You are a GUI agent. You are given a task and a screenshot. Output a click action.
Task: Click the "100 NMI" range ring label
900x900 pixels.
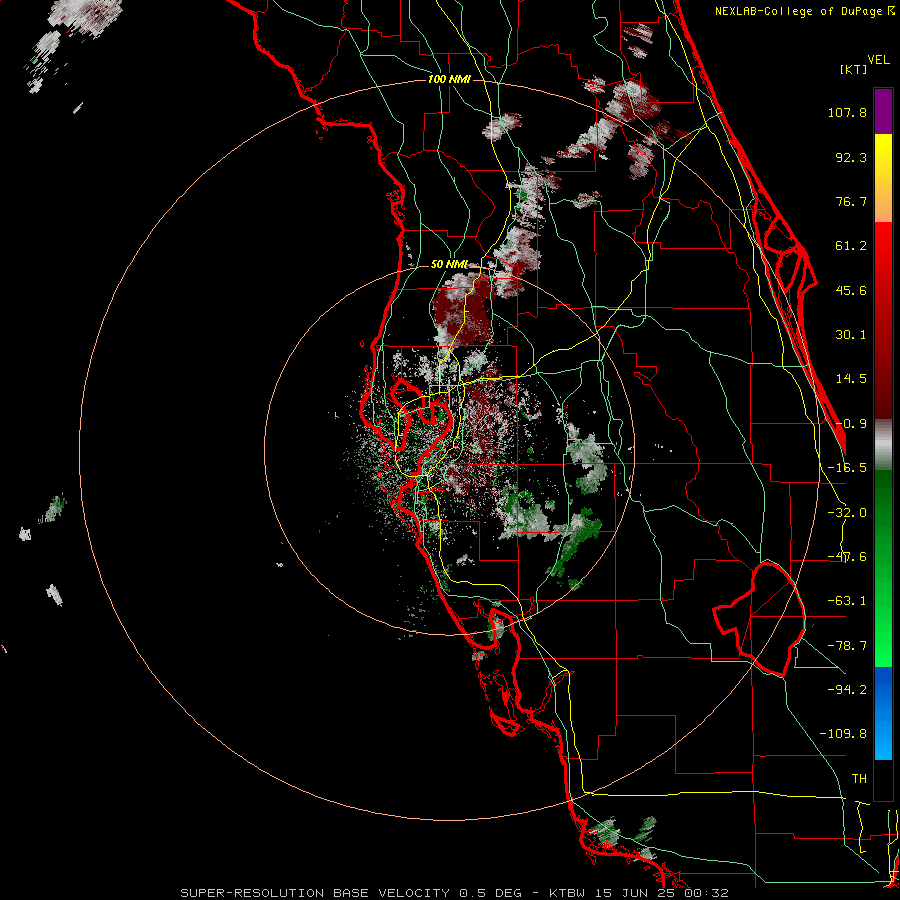tap(449, 79)
